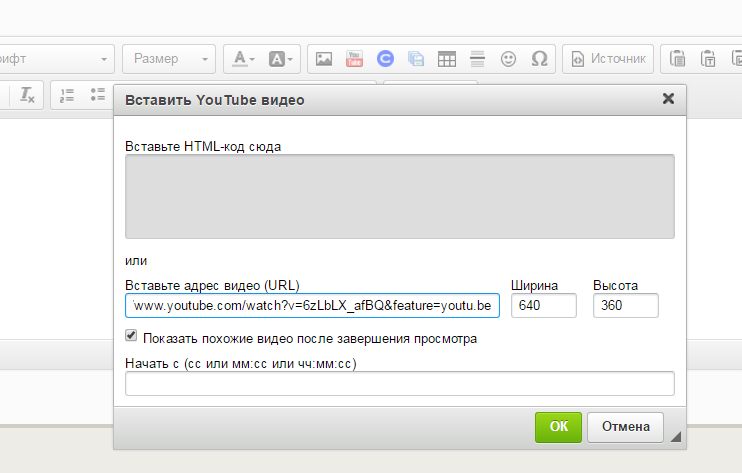
Task: Click the Paste clipboard icon
Action: click(677, 59)
